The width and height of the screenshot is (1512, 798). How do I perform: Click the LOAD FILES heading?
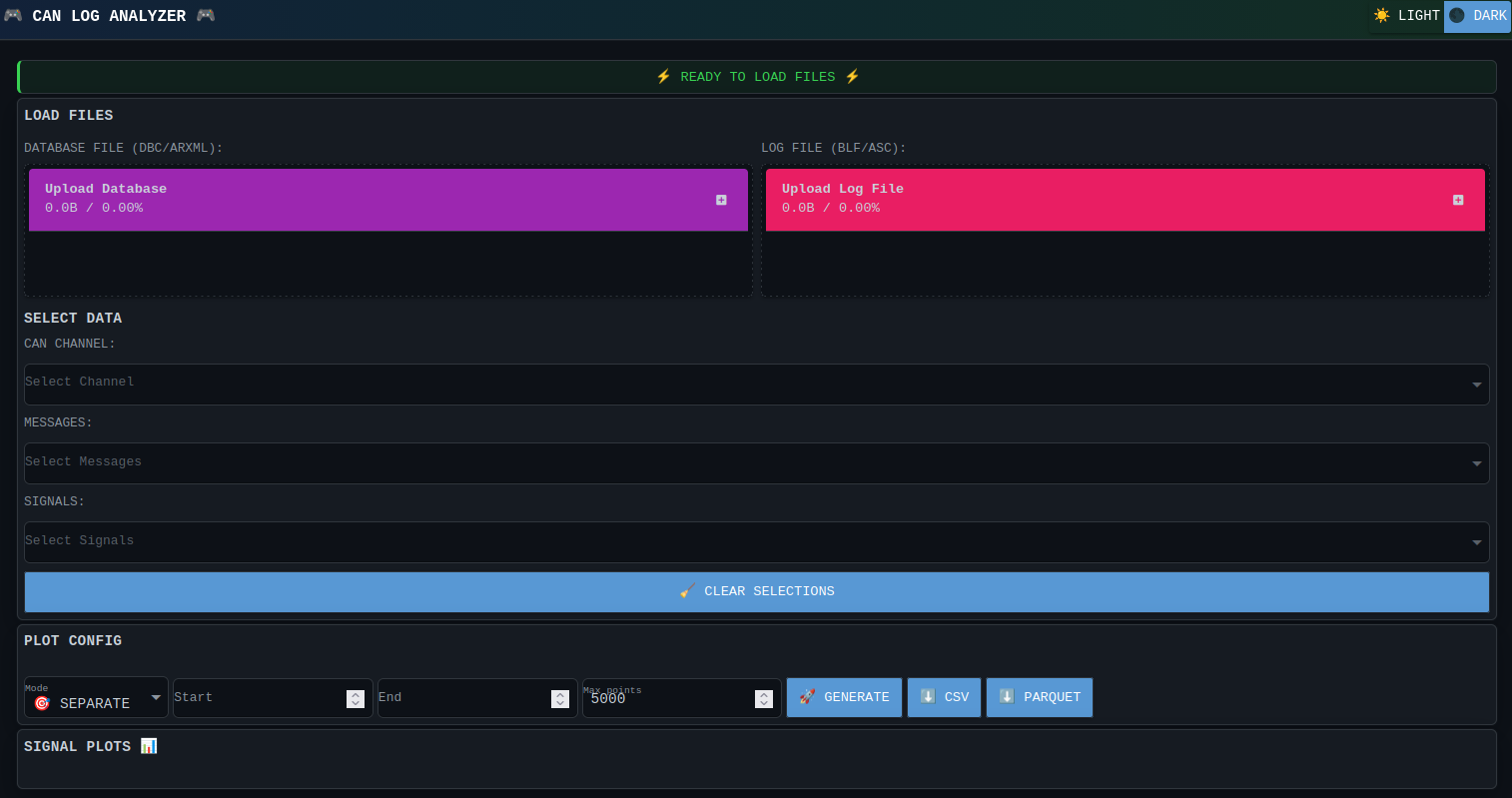(x=69, y=116)
